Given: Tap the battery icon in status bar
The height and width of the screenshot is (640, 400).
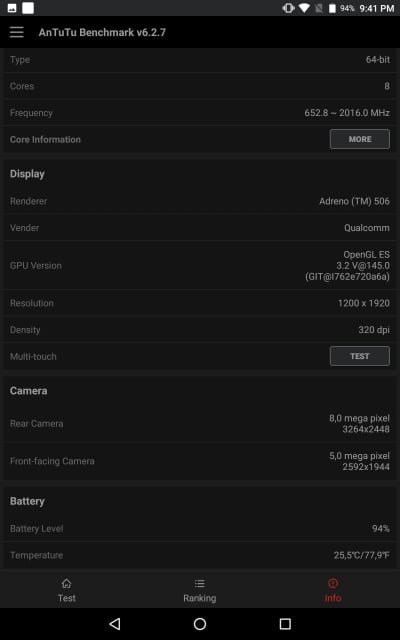Looking at the screenshot, I should point(332,8).
